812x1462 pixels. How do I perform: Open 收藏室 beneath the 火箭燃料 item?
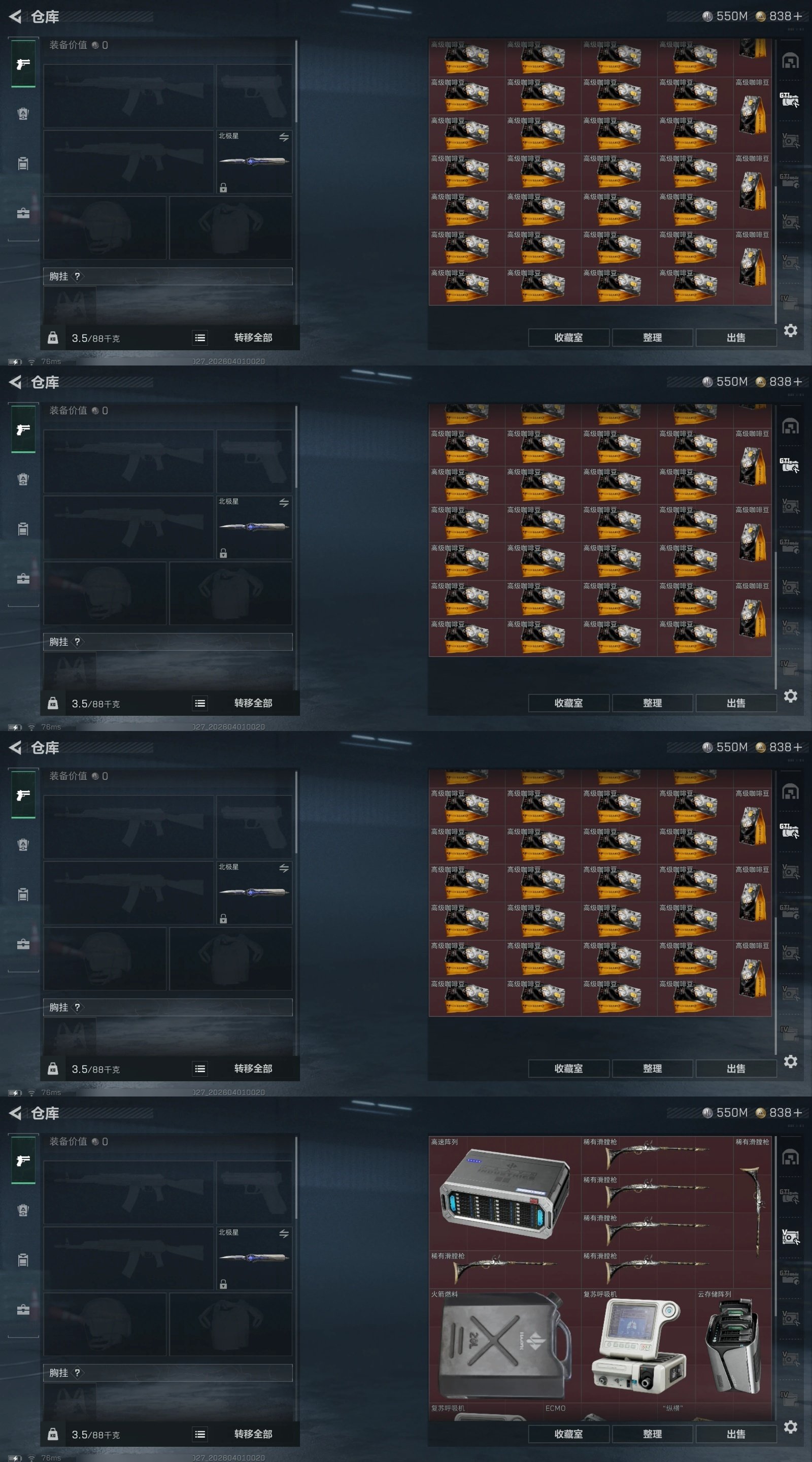(x=568, y=1434)
